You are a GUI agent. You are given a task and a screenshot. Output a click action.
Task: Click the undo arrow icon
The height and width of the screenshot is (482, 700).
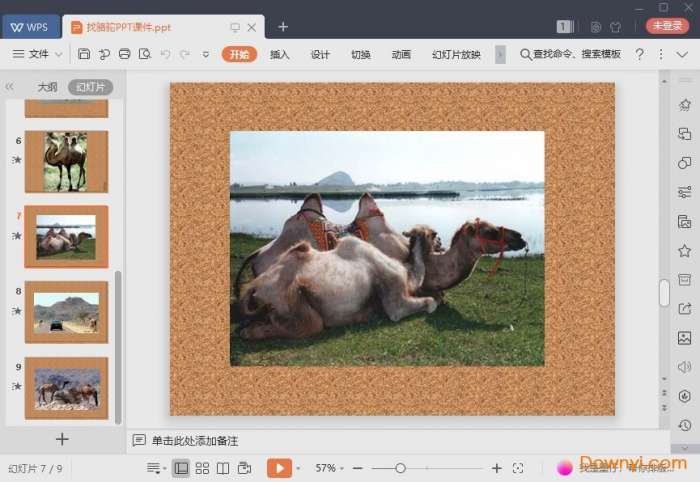coord(166,54)
